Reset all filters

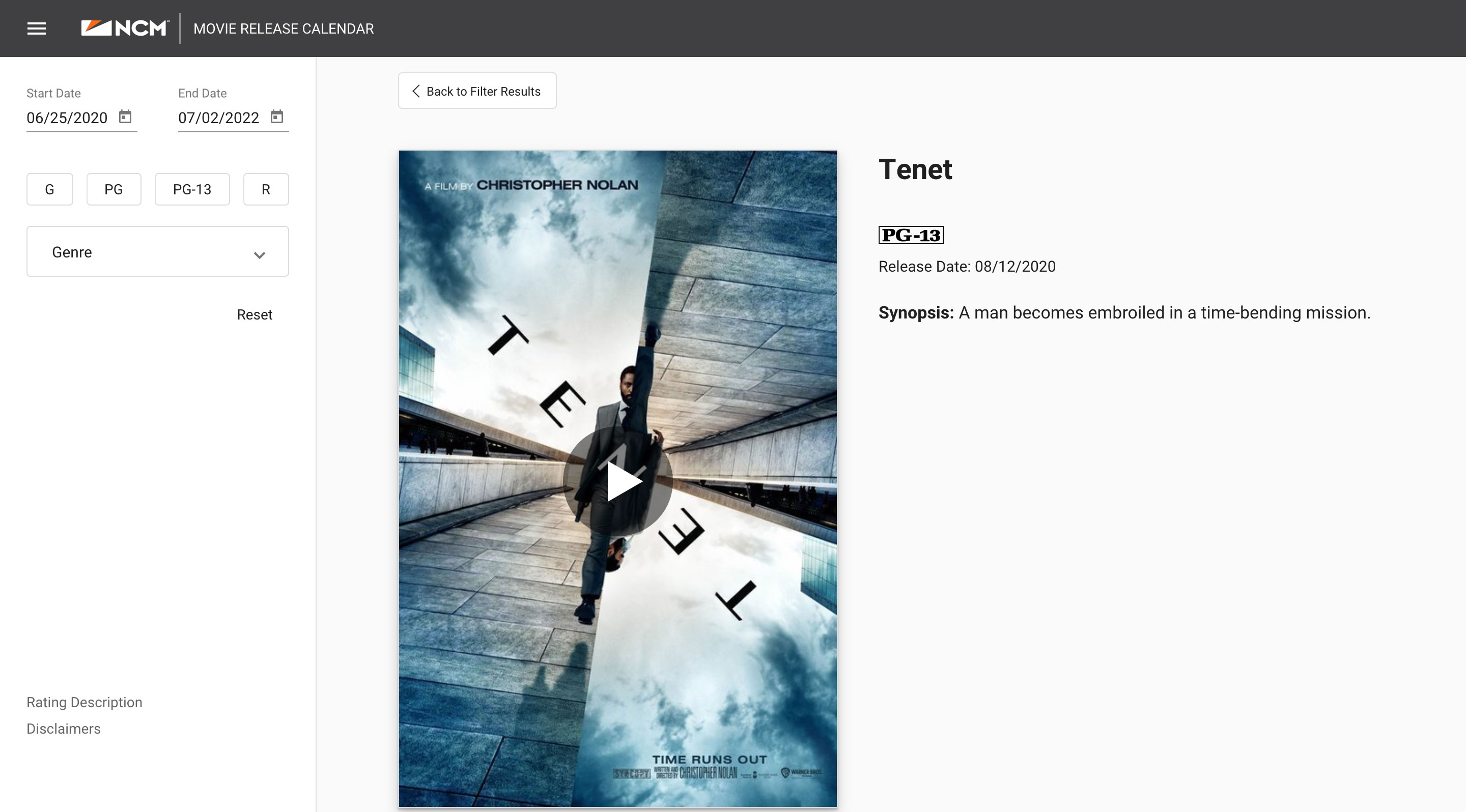[x=255, y=314]
